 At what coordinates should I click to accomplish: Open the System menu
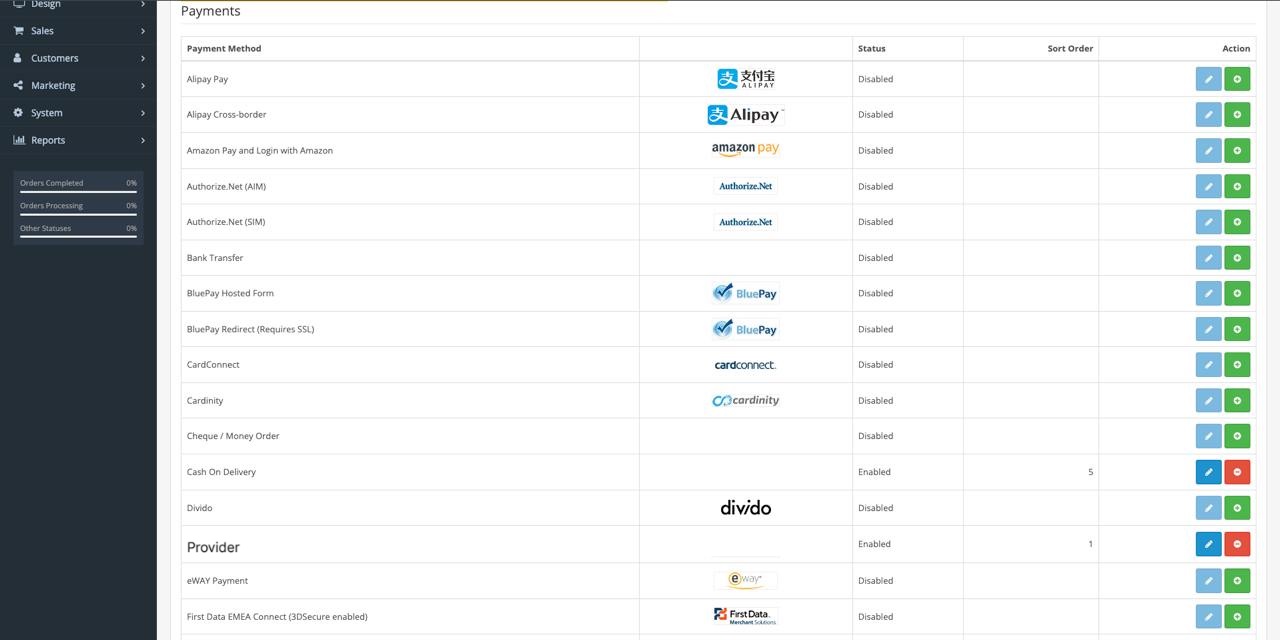pos(78,113)
